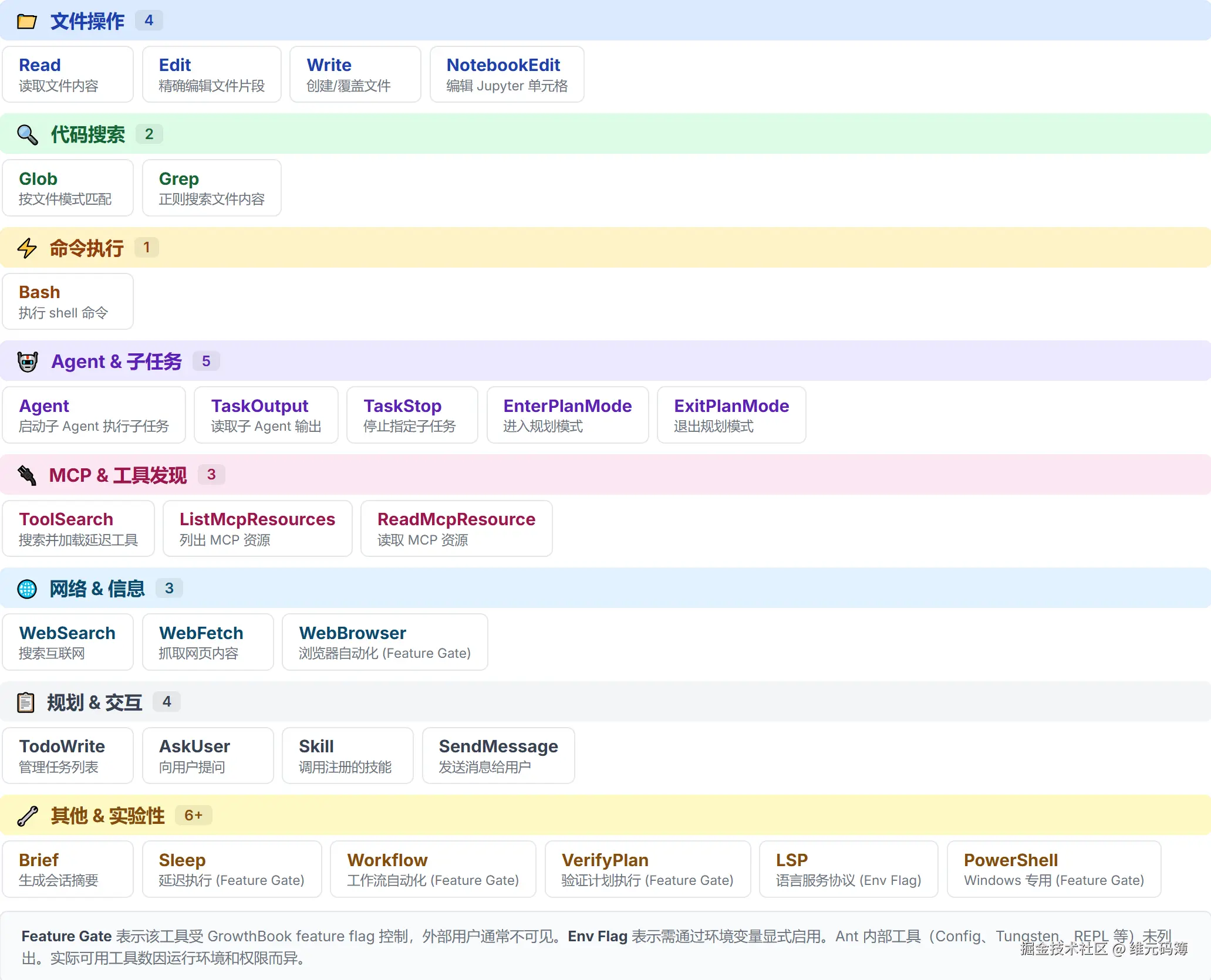The image size is (1211, 980).
Task: Click the robot icon beside Agent & 子任务
Action: click(27, 361)
